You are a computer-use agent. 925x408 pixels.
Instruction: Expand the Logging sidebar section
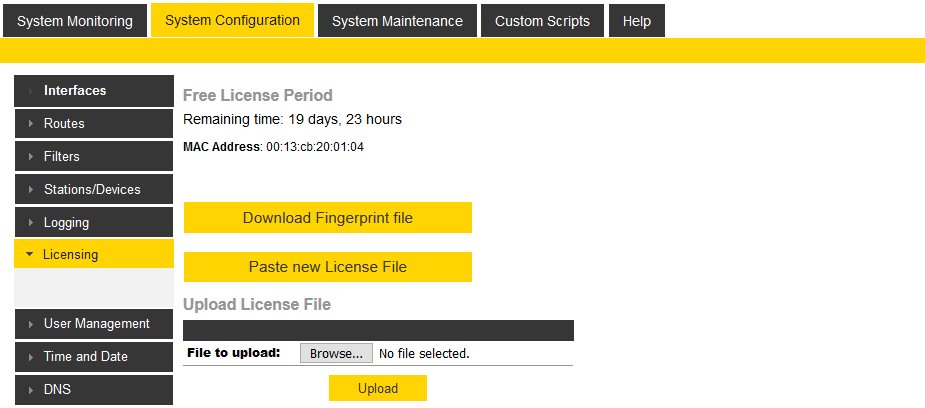click(x=93, y=223)
